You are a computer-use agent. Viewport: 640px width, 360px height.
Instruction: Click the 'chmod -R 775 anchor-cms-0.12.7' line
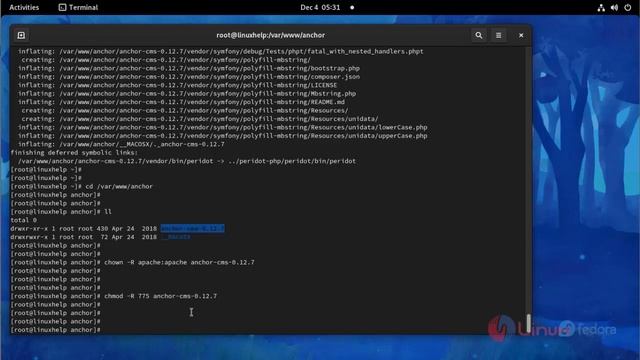point(113,296)
